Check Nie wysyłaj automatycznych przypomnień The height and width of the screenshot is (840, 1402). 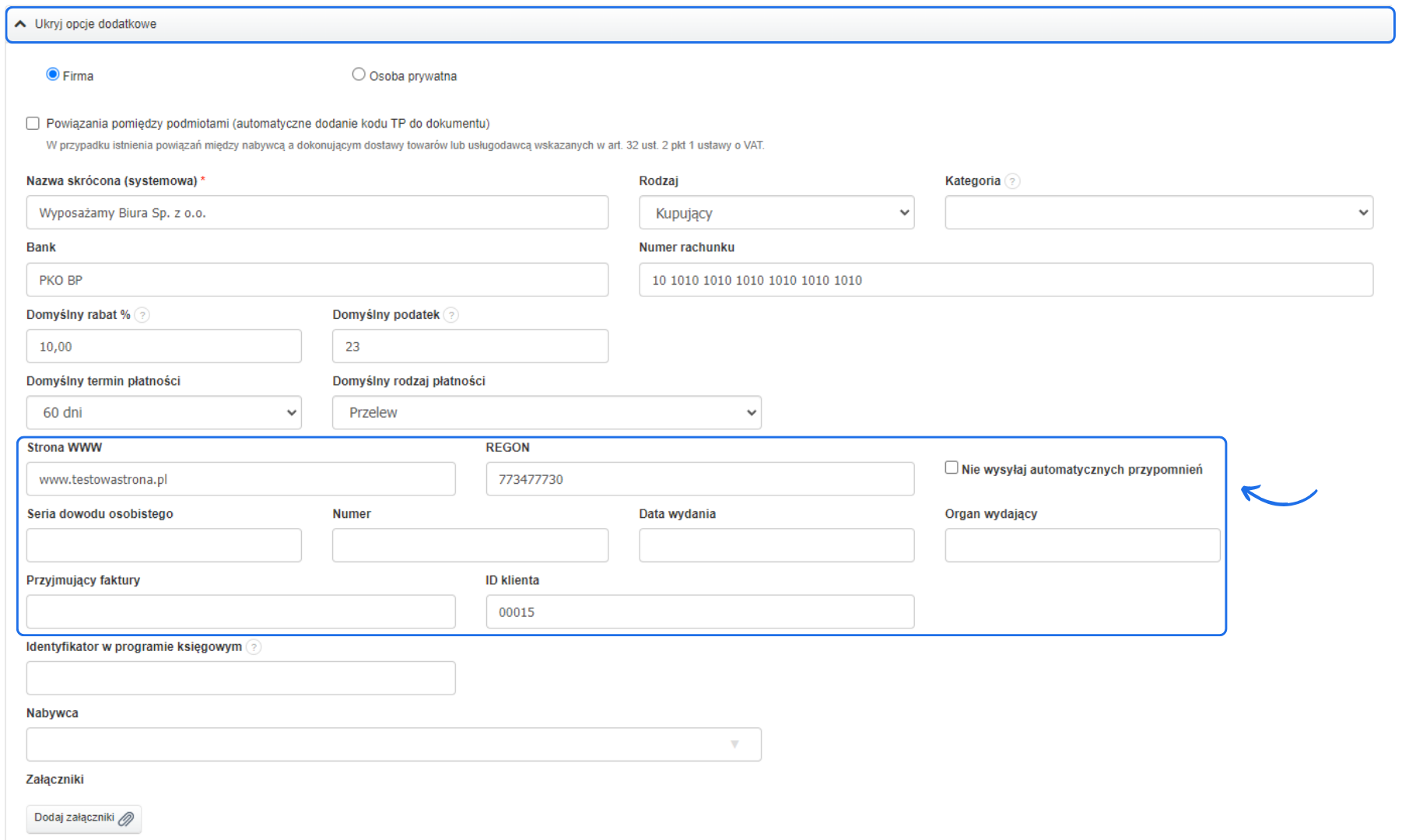[x=951, y=467]
